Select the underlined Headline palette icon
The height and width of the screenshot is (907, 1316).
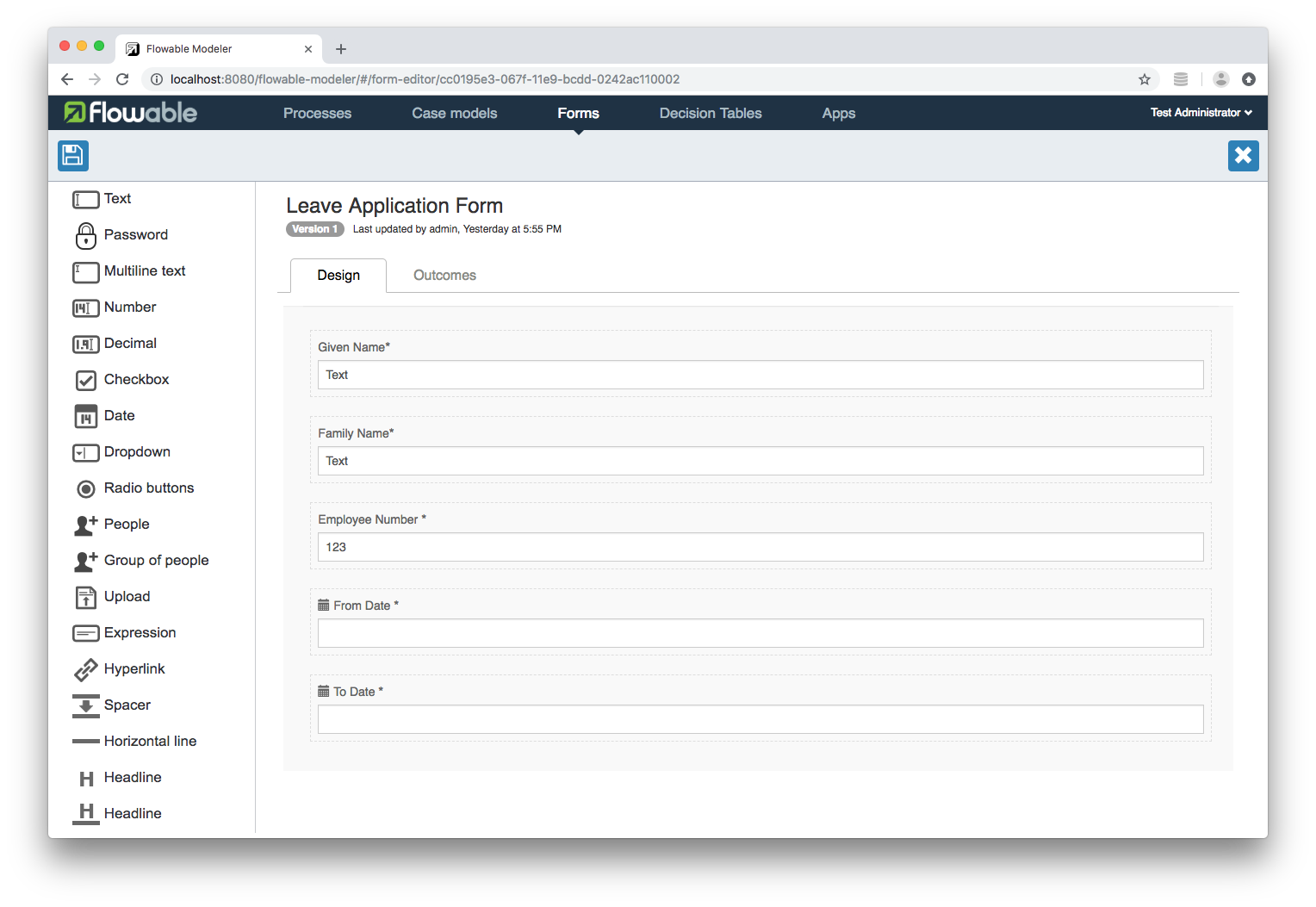86,814
